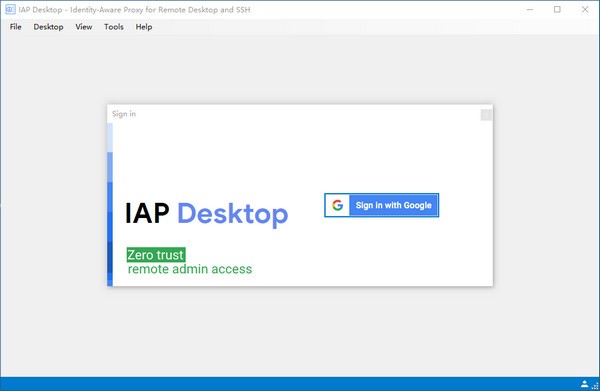Click the IAP Desktop app icon in title bar
The image size is (600, 391).
(10, 10)
